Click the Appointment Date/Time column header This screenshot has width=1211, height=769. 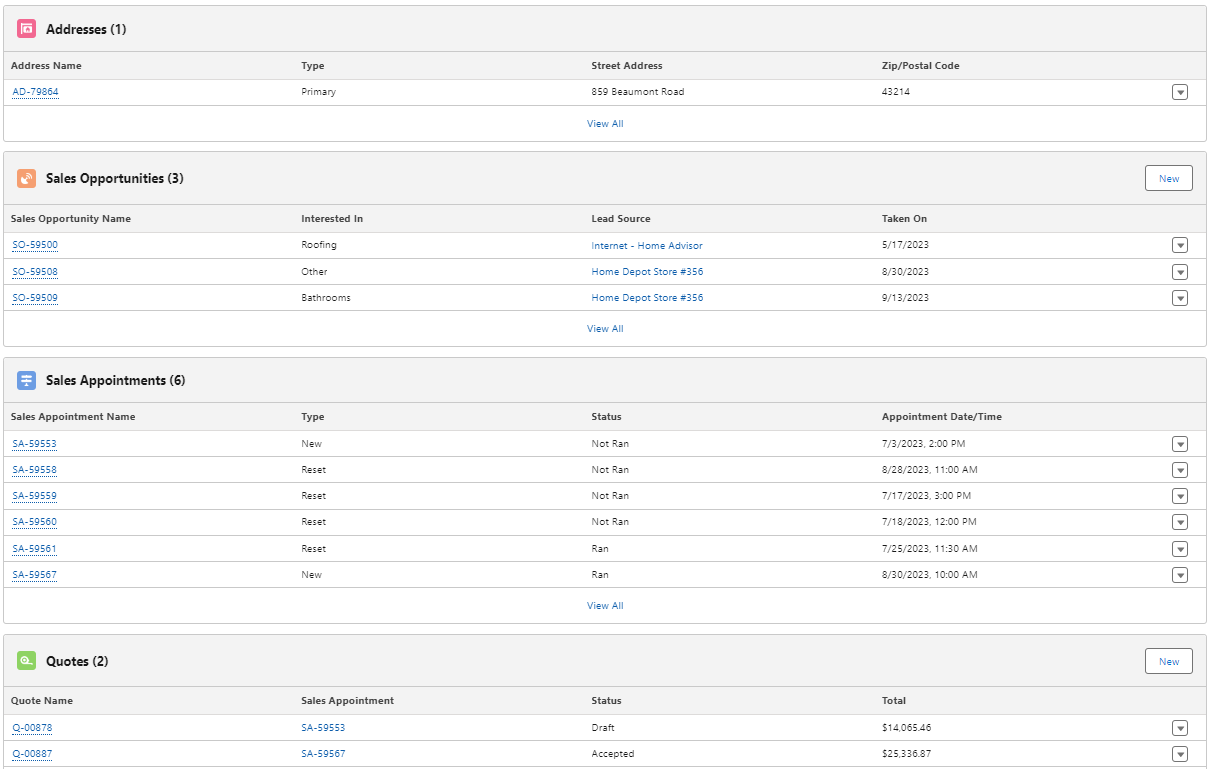942,416
